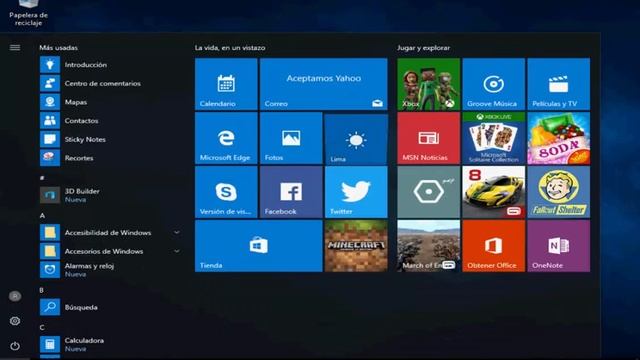Launch 3D Builder app
Screen dimensions: 640x360
[x=110, y=195]
